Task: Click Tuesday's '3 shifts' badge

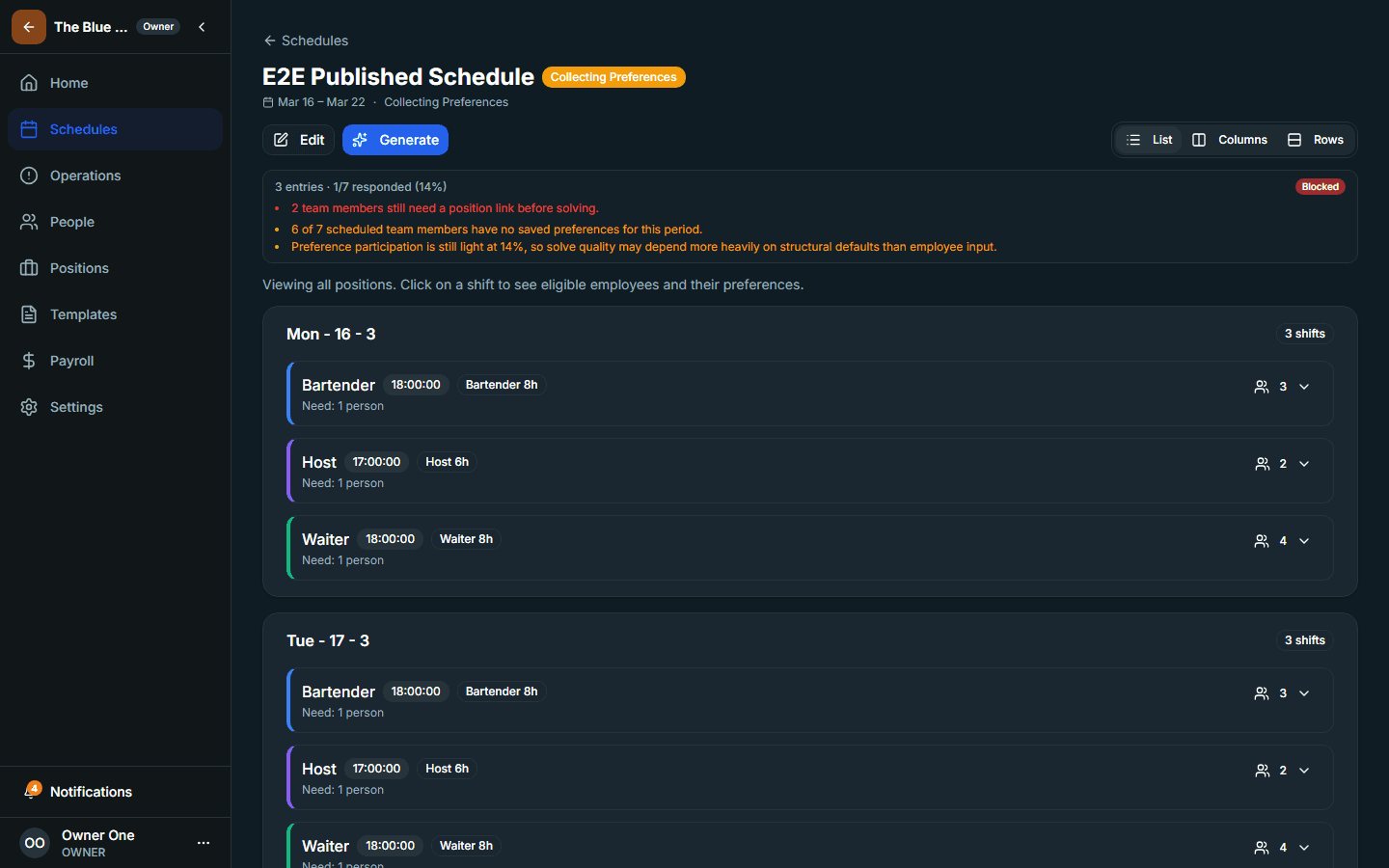Action: pyautogui.click(x=1305, y=640)
